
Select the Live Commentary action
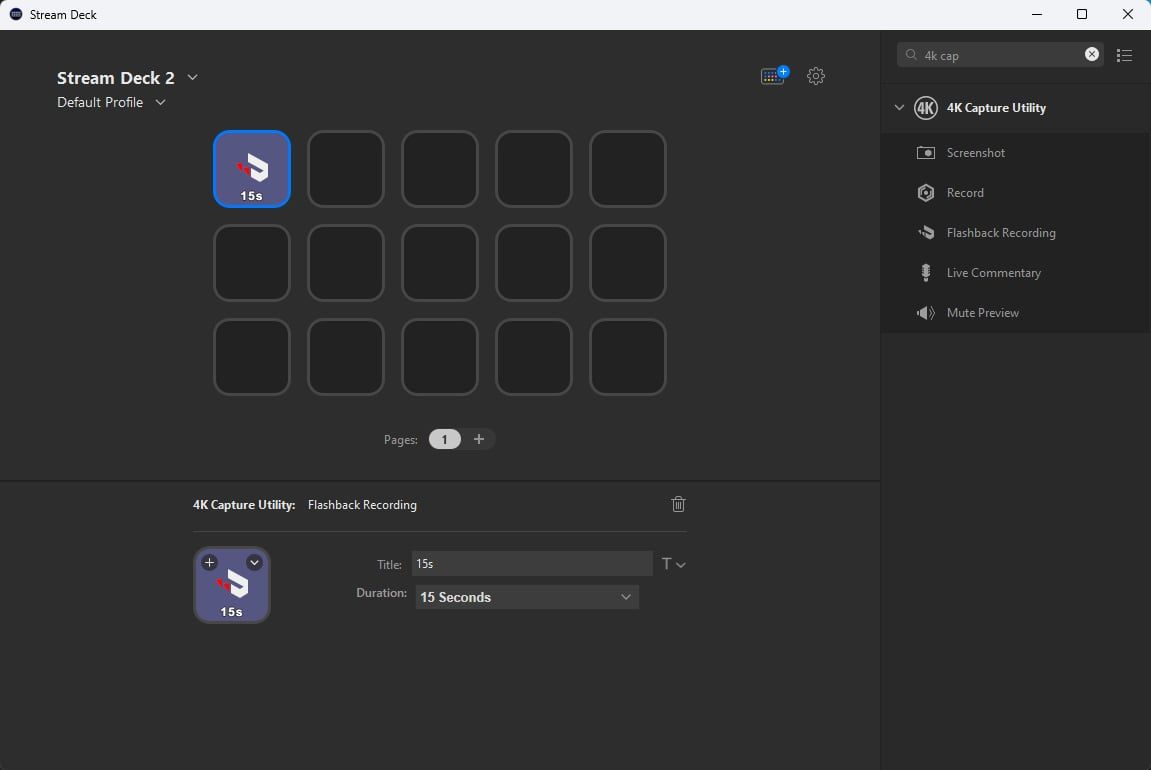point(993,273)
